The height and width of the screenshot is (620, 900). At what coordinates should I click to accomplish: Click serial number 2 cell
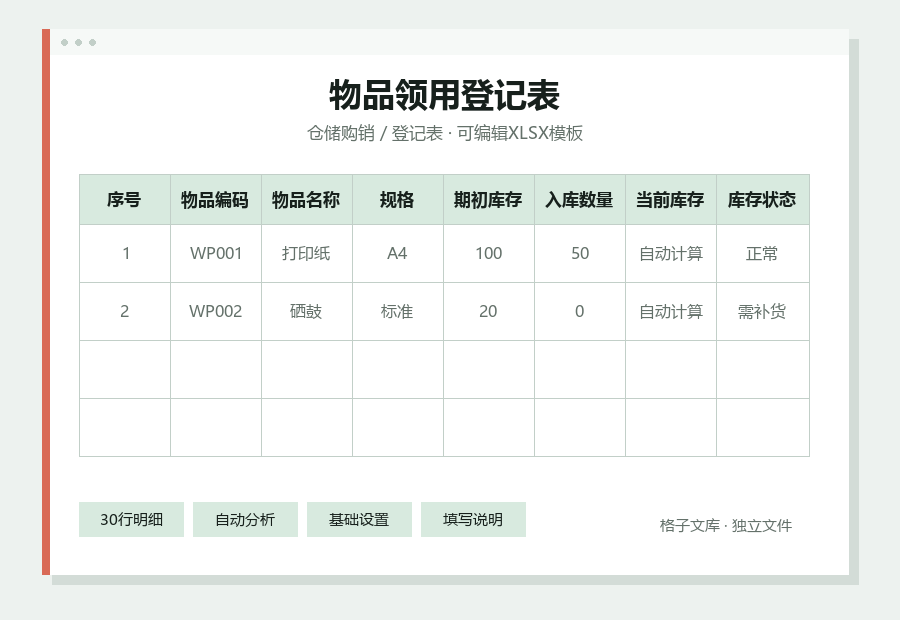(125, 311)
